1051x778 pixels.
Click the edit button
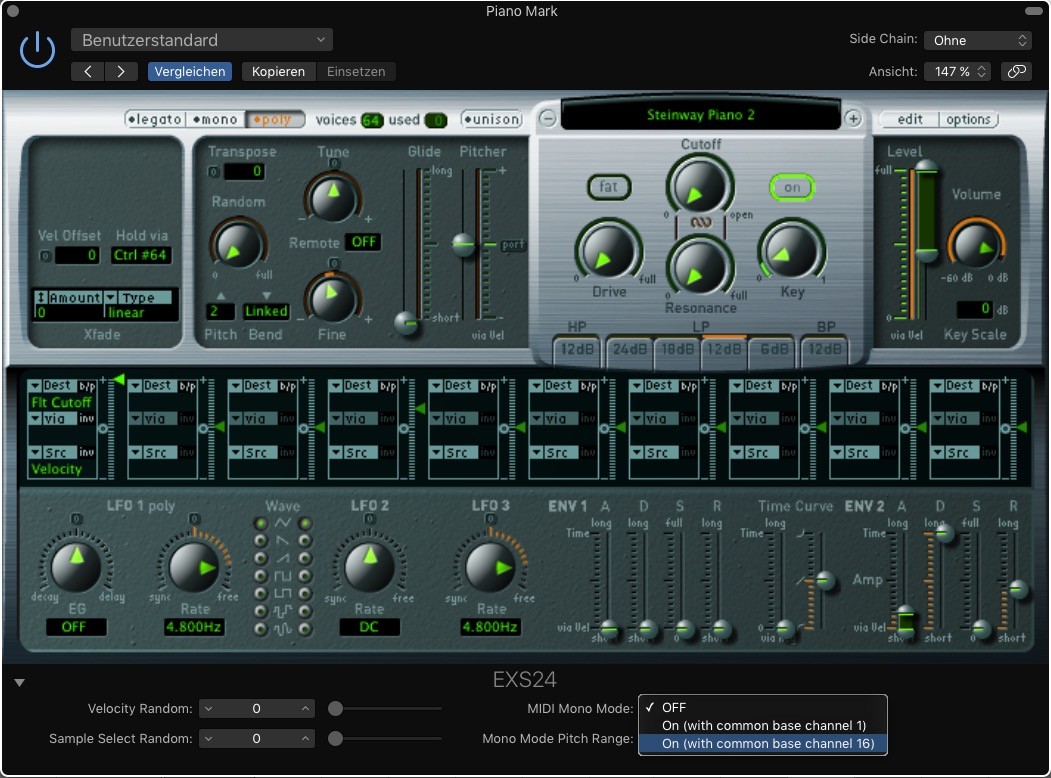click(x=910, y=119)
